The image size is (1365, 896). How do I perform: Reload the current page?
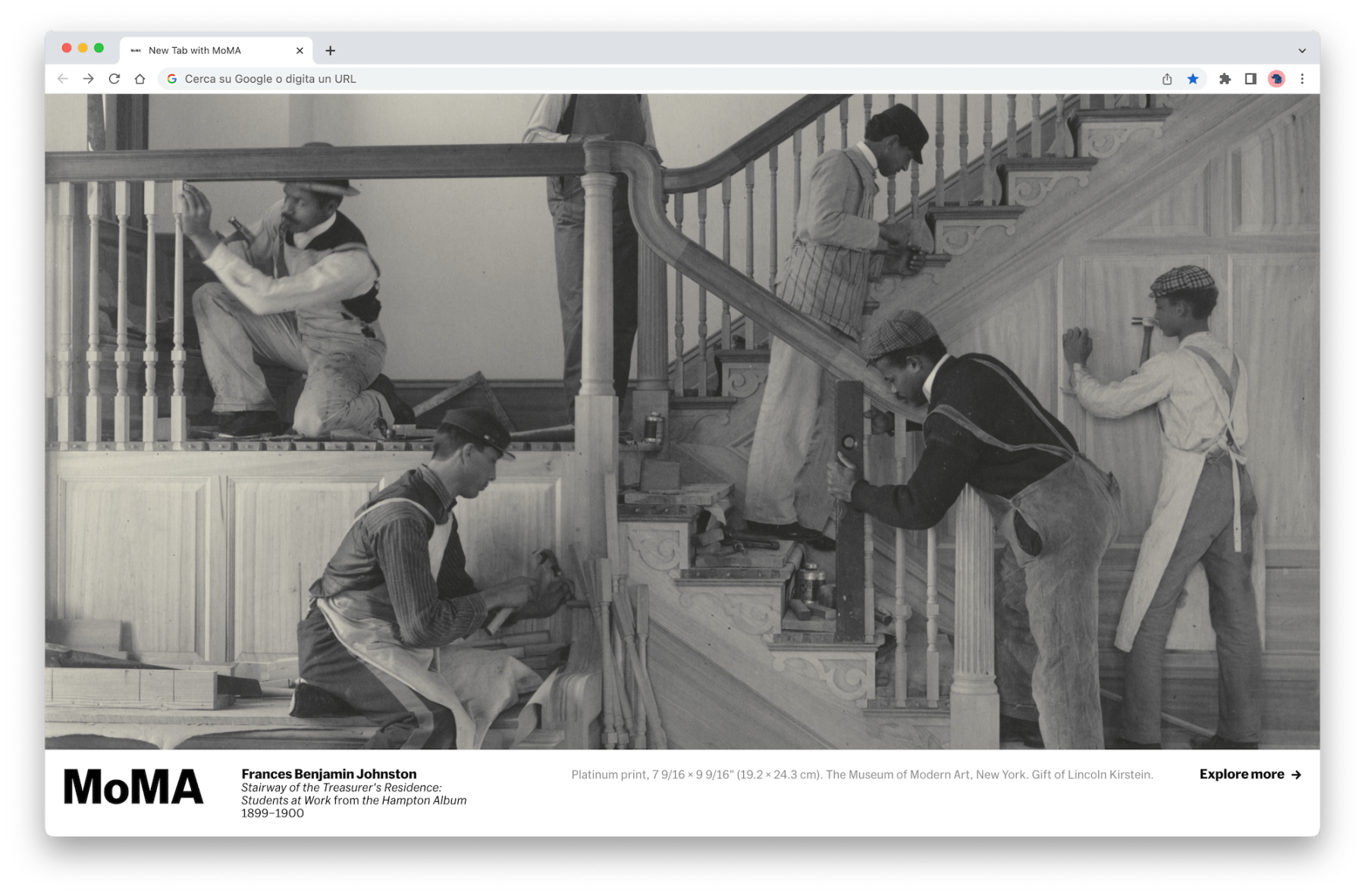115,79
